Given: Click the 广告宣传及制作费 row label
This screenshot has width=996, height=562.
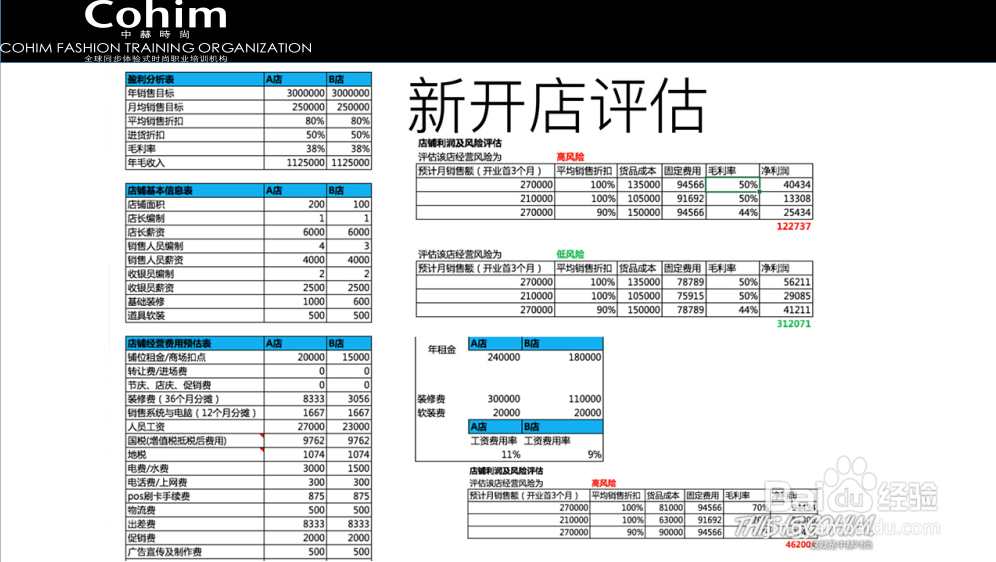Looking at the screenshot, I should (x=165, y=553).
